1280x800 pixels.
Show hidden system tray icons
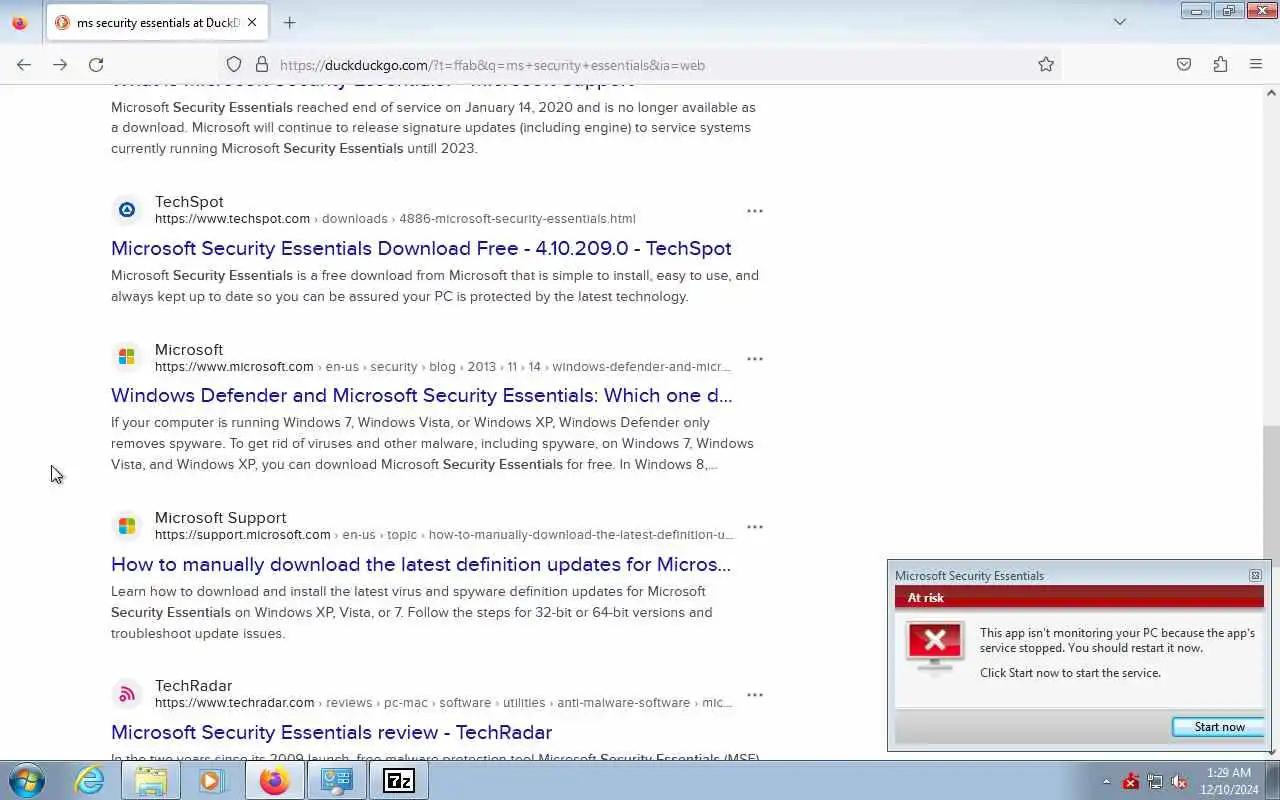[1106, 781]
